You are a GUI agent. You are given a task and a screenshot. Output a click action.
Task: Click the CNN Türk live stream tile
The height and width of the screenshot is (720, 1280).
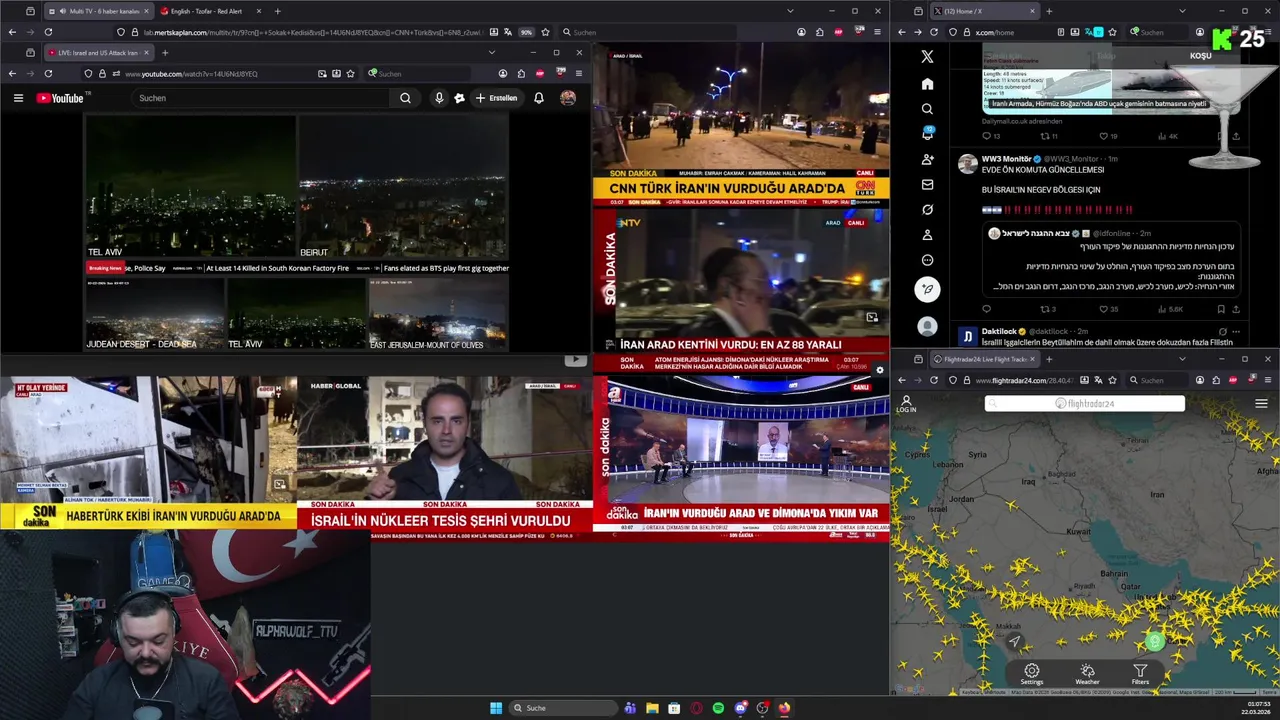[x=741, y=124]
